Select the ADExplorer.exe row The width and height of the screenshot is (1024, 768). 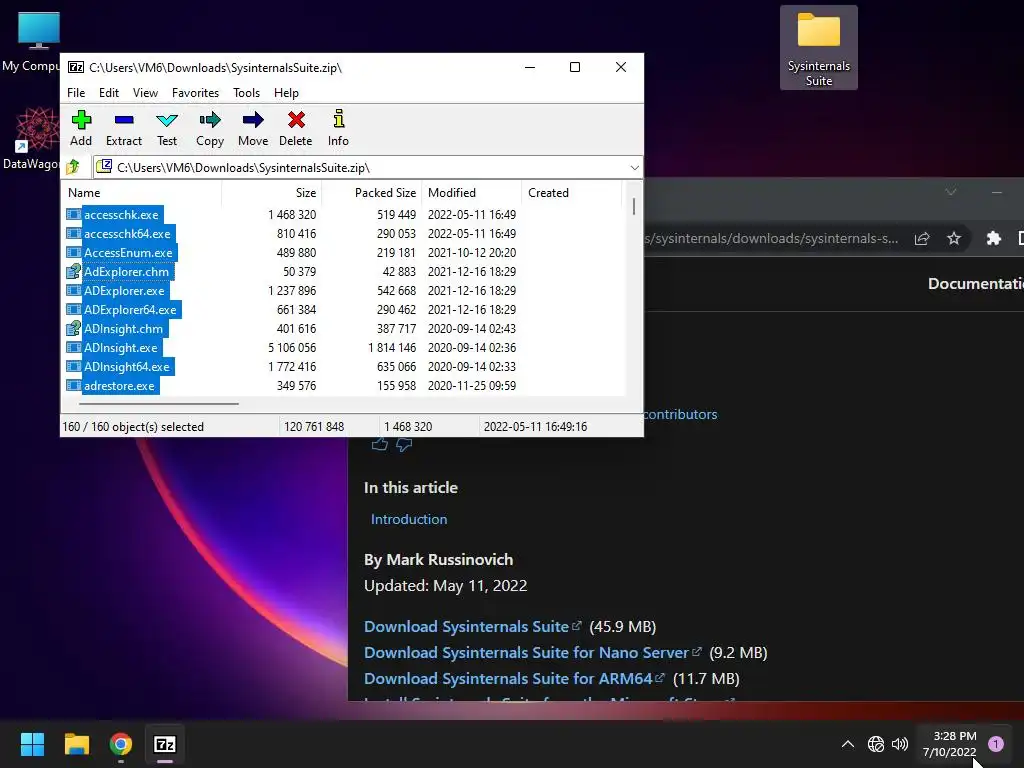pos(343,290)
